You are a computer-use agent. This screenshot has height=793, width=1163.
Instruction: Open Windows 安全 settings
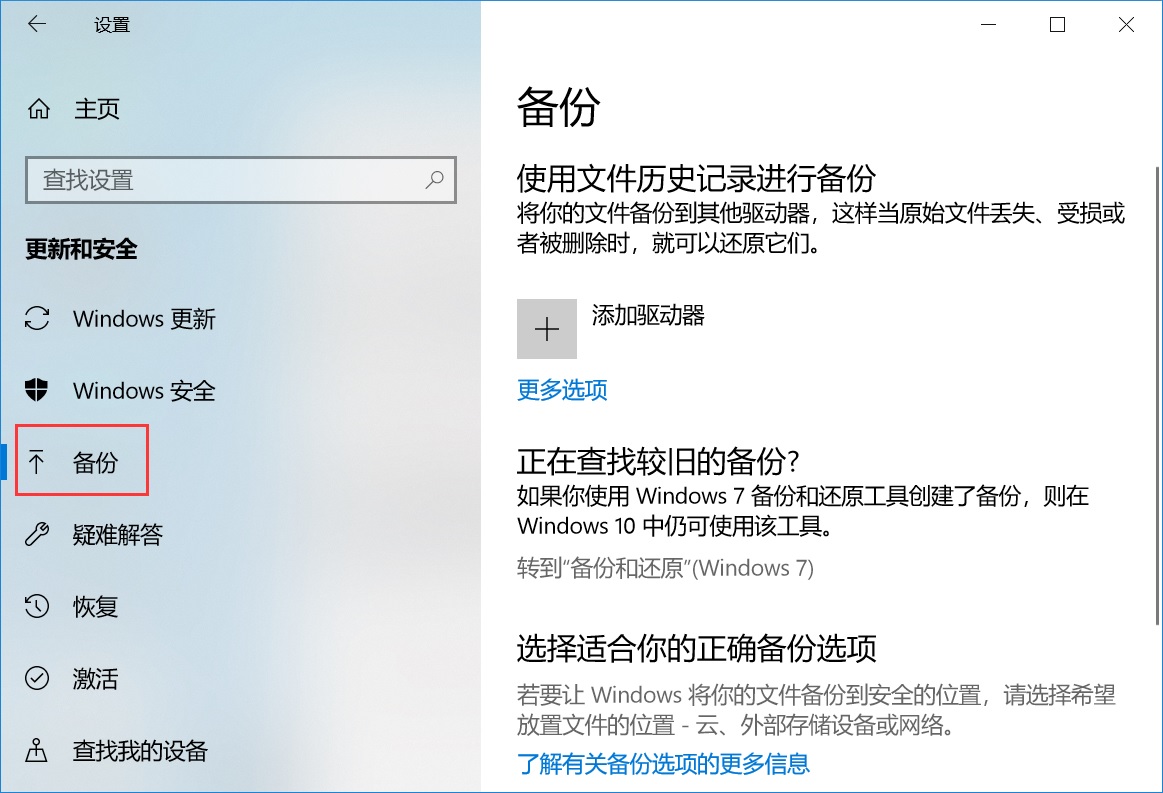point(143,391)
